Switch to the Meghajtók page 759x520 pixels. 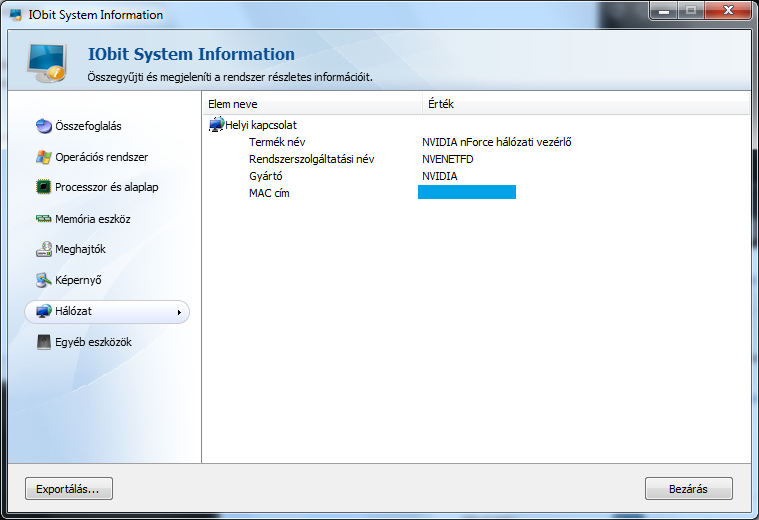(x=80, y=249)
